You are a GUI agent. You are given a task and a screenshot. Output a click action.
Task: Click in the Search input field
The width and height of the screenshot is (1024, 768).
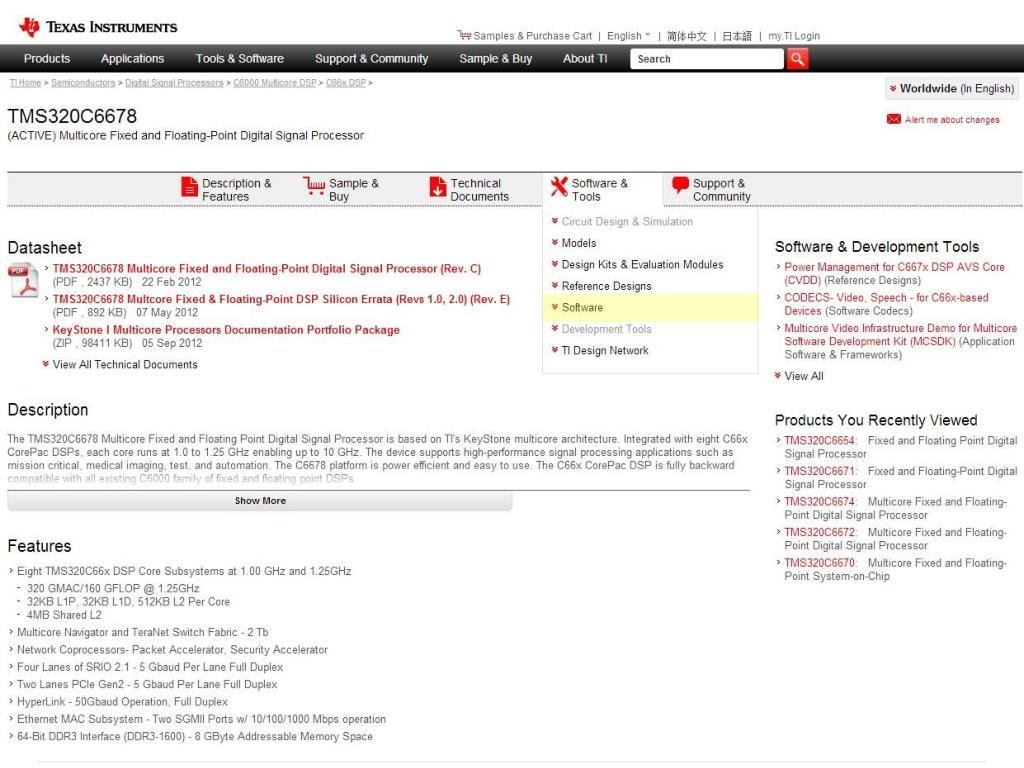point(707,59)
